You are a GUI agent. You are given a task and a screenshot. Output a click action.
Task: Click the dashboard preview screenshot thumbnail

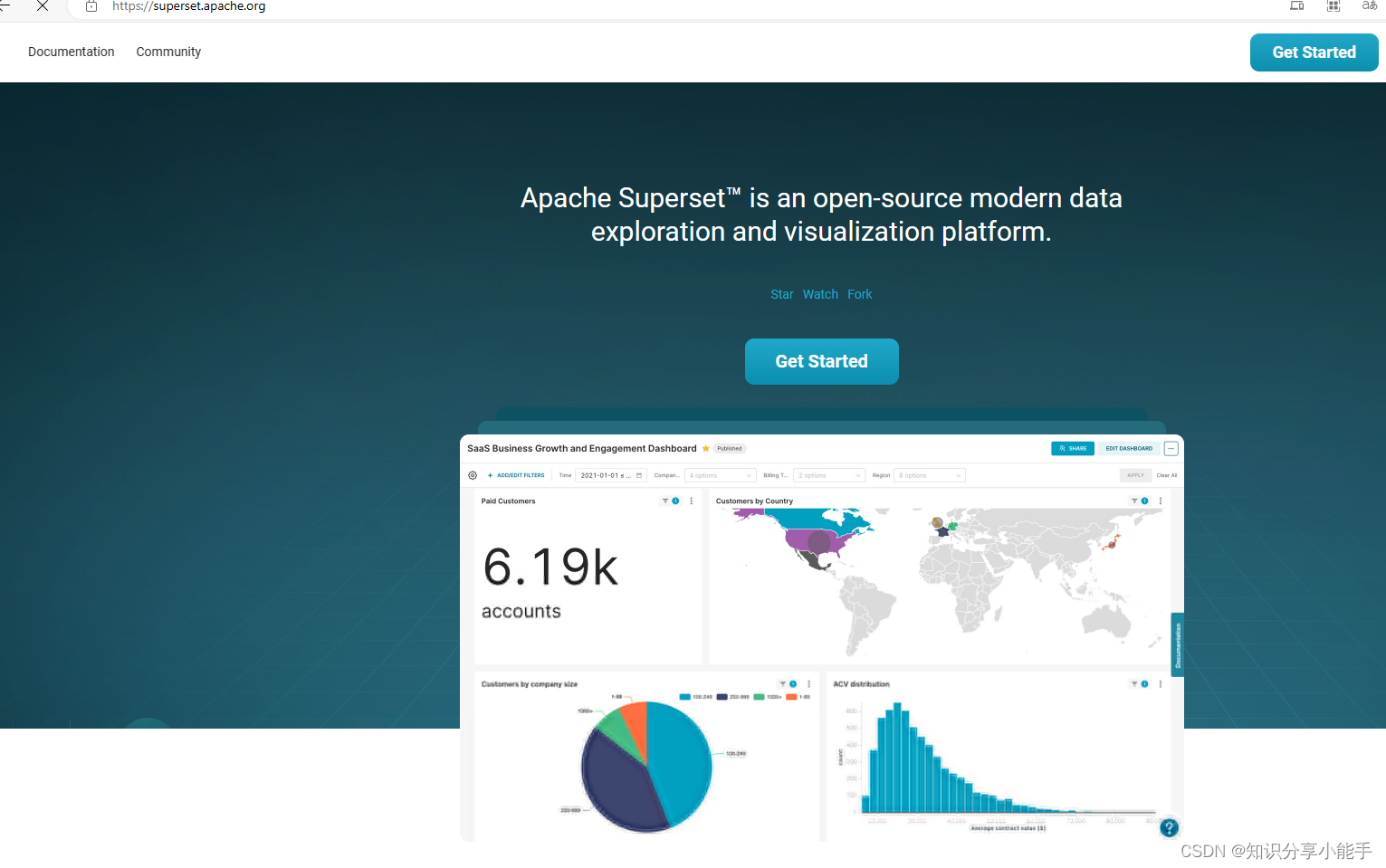coord(821,637)
